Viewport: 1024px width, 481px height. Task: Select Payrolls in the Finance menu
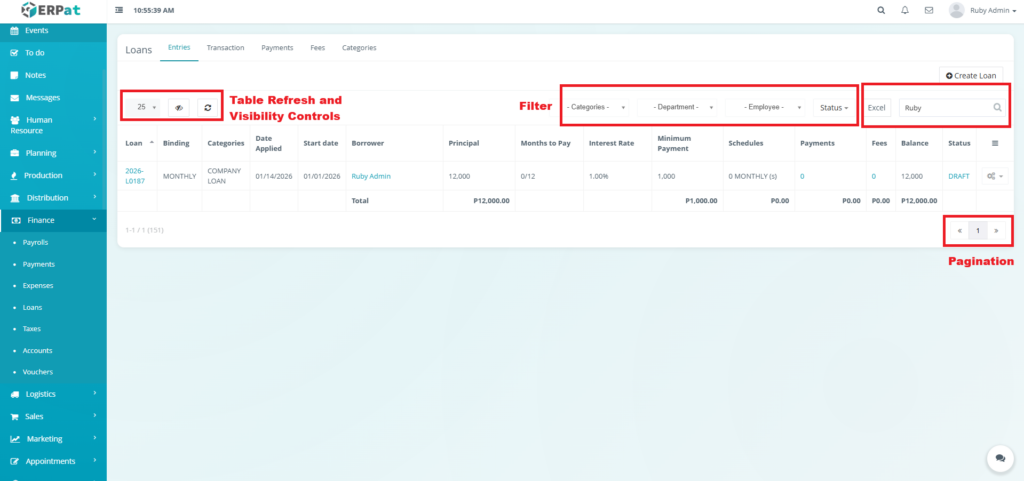tap(35, 243)
